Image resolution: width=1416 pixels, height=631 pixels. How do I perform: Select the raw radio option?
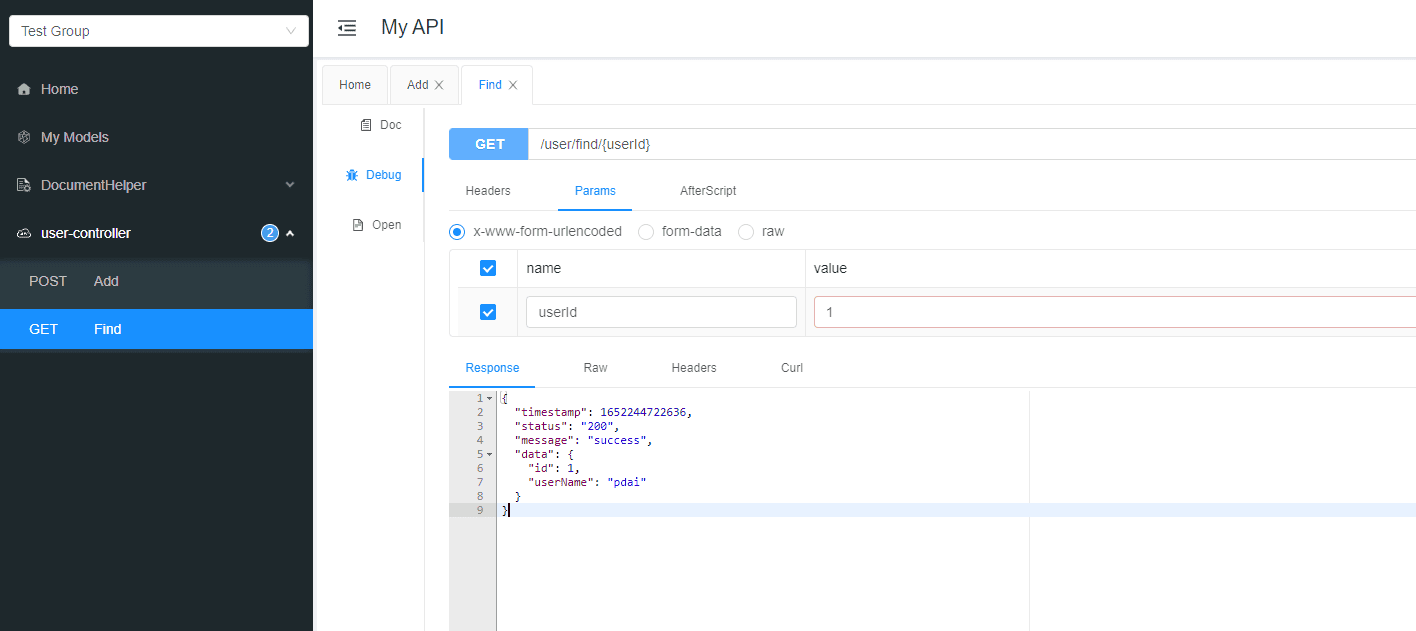(x=746, y=231)
